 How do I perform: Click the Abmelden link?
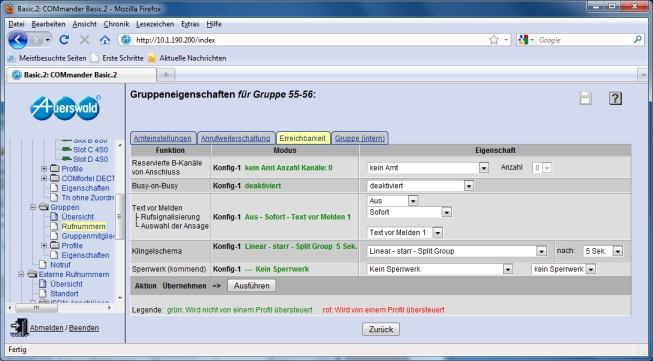click(47, 328)
